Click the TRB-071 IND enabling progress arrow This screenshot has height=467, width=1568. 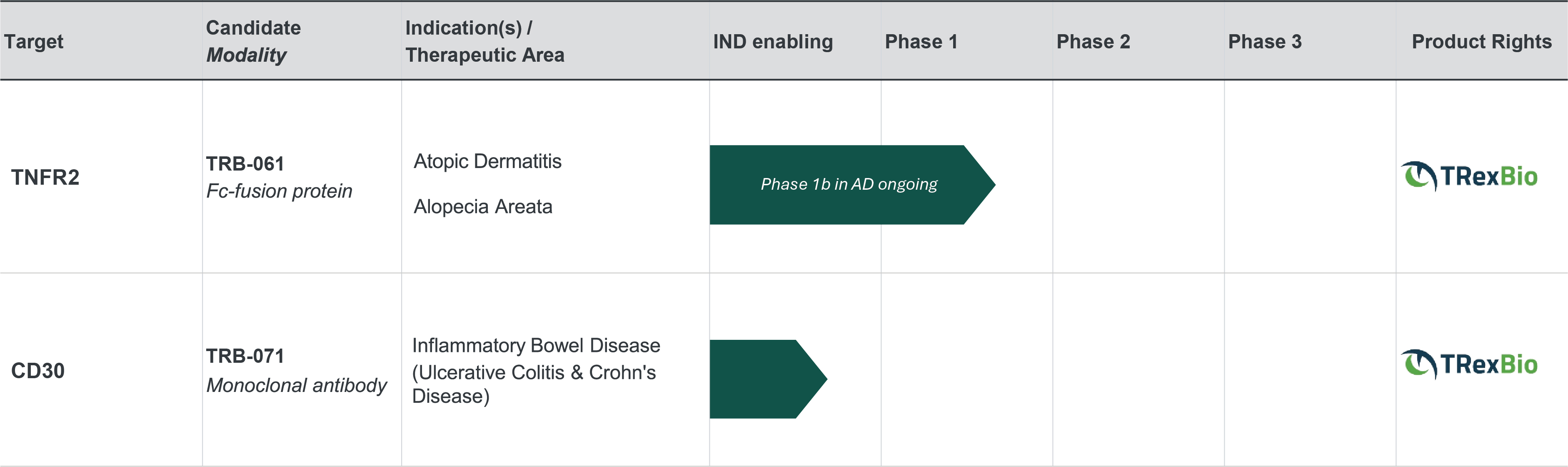768,379
